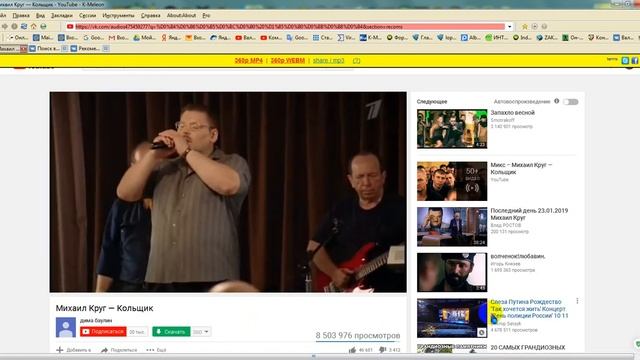Click the Facebook icon in yellow bar

pos(635,60)
